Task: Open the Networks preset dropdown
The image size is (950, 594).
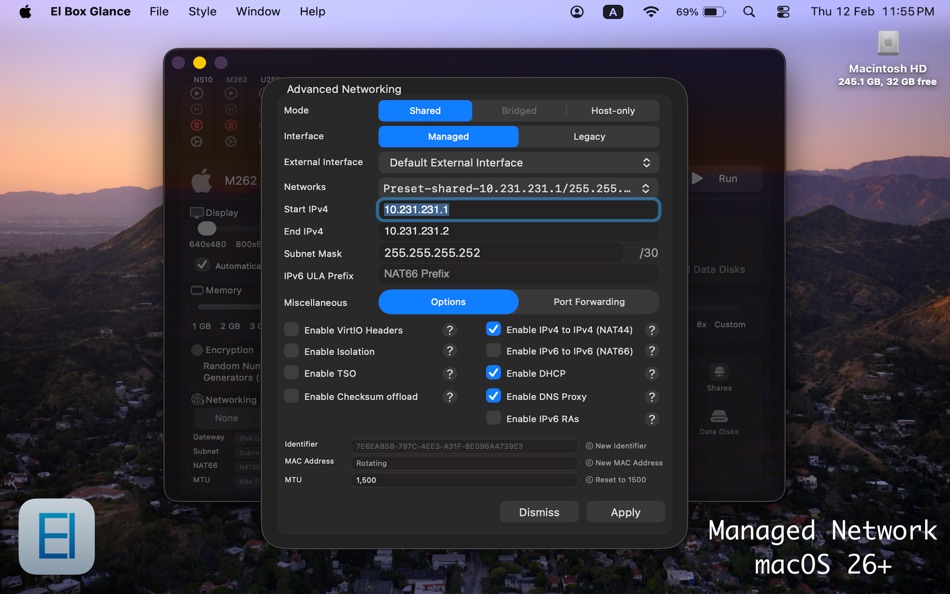Action: [518, 186]
